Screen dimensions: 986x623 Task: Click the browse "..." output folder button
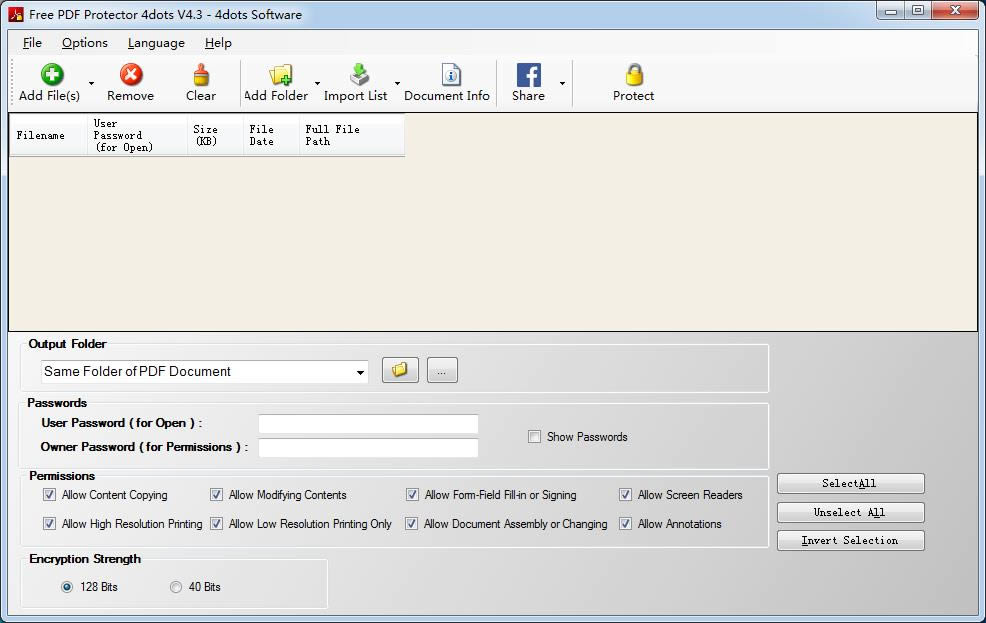click(x=442, y=370)
